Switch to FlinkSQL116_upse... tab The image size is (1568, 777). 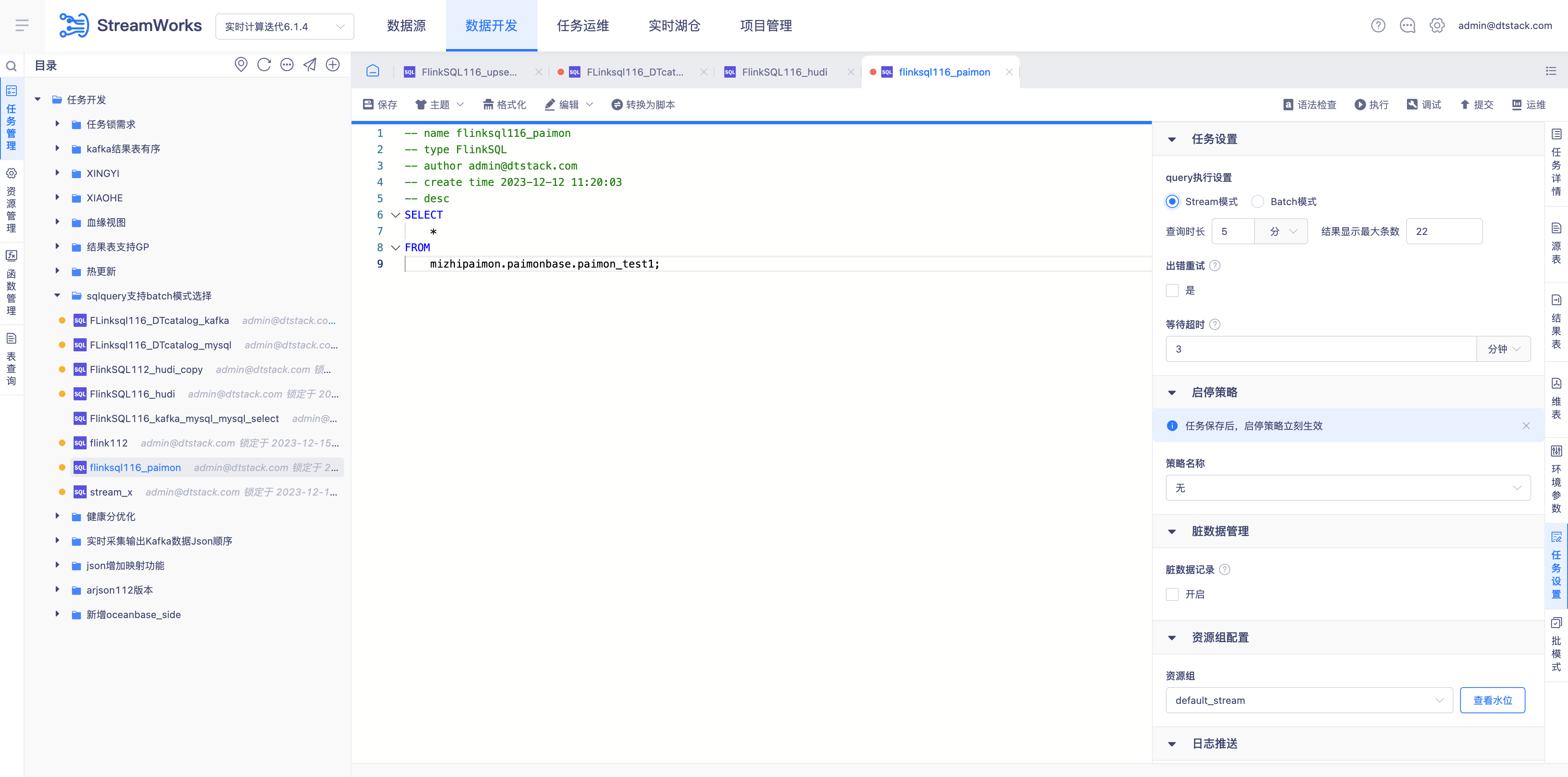pos(469,72)
